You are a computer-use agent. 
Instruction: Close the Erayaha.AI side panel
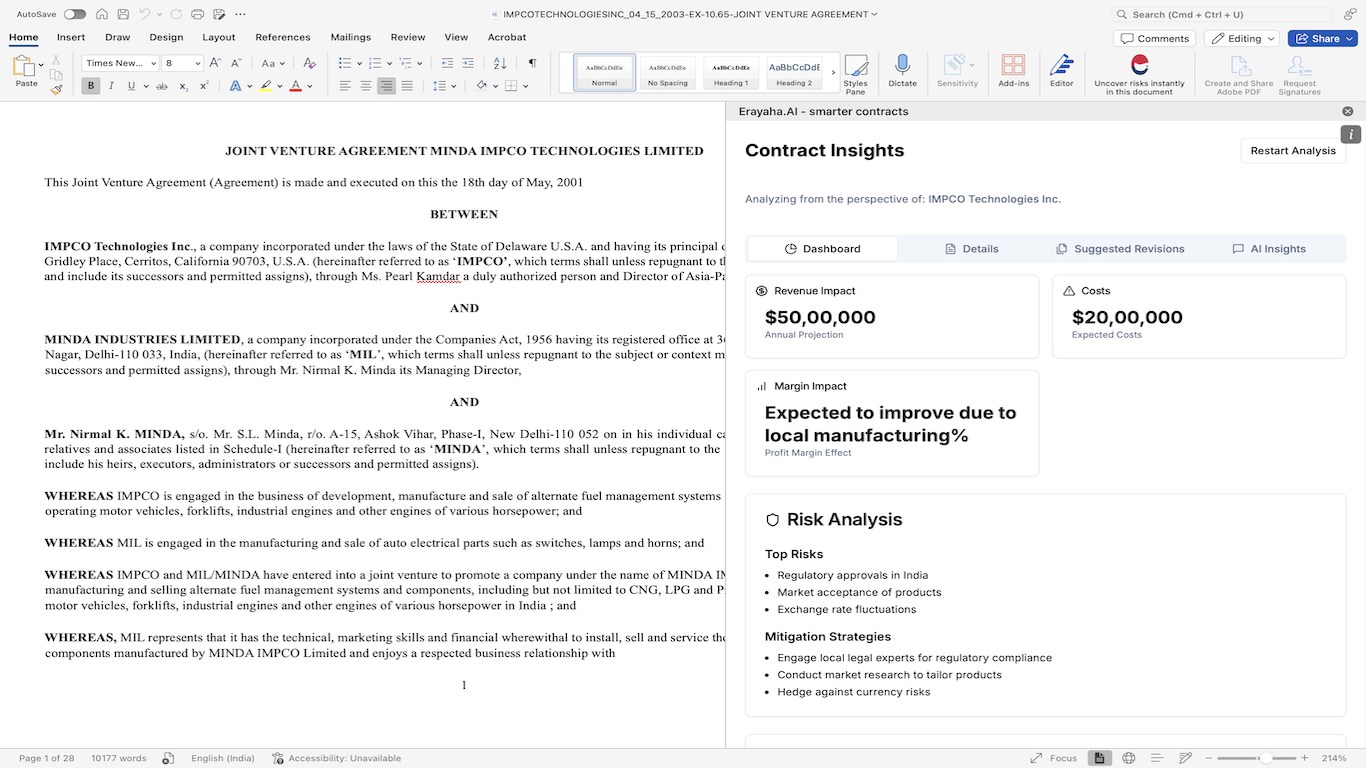coord(1348,111)
